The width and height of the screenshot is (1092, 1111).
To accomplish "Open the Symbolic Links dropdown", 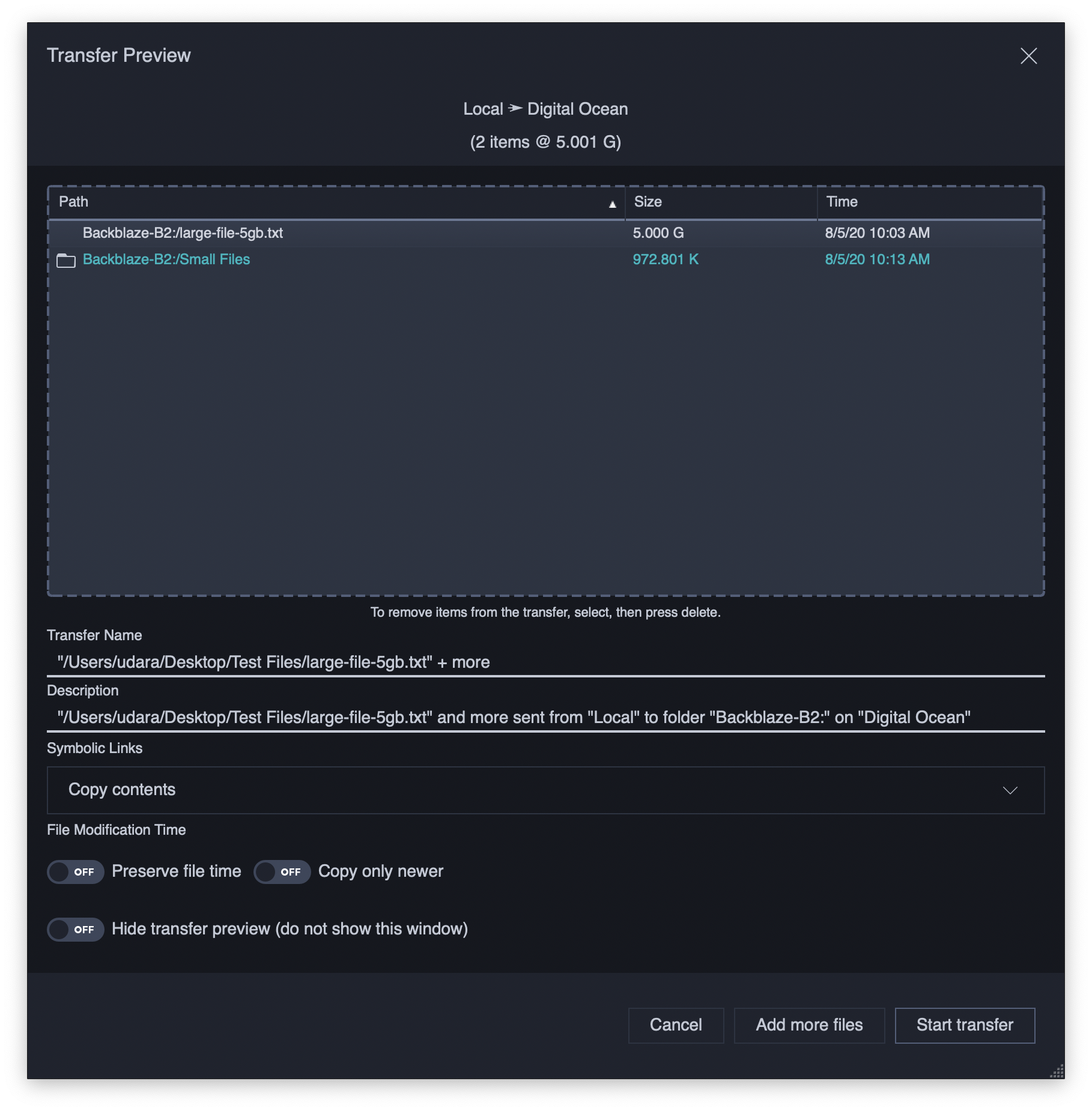I will pyautogui.click(x=545, y=790).
